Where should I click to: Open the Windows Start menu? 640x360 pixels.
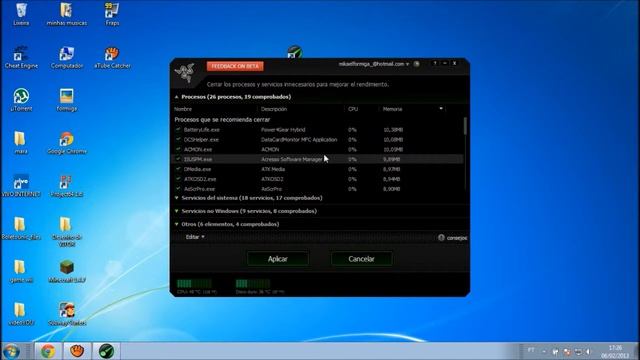pos(11,351)
